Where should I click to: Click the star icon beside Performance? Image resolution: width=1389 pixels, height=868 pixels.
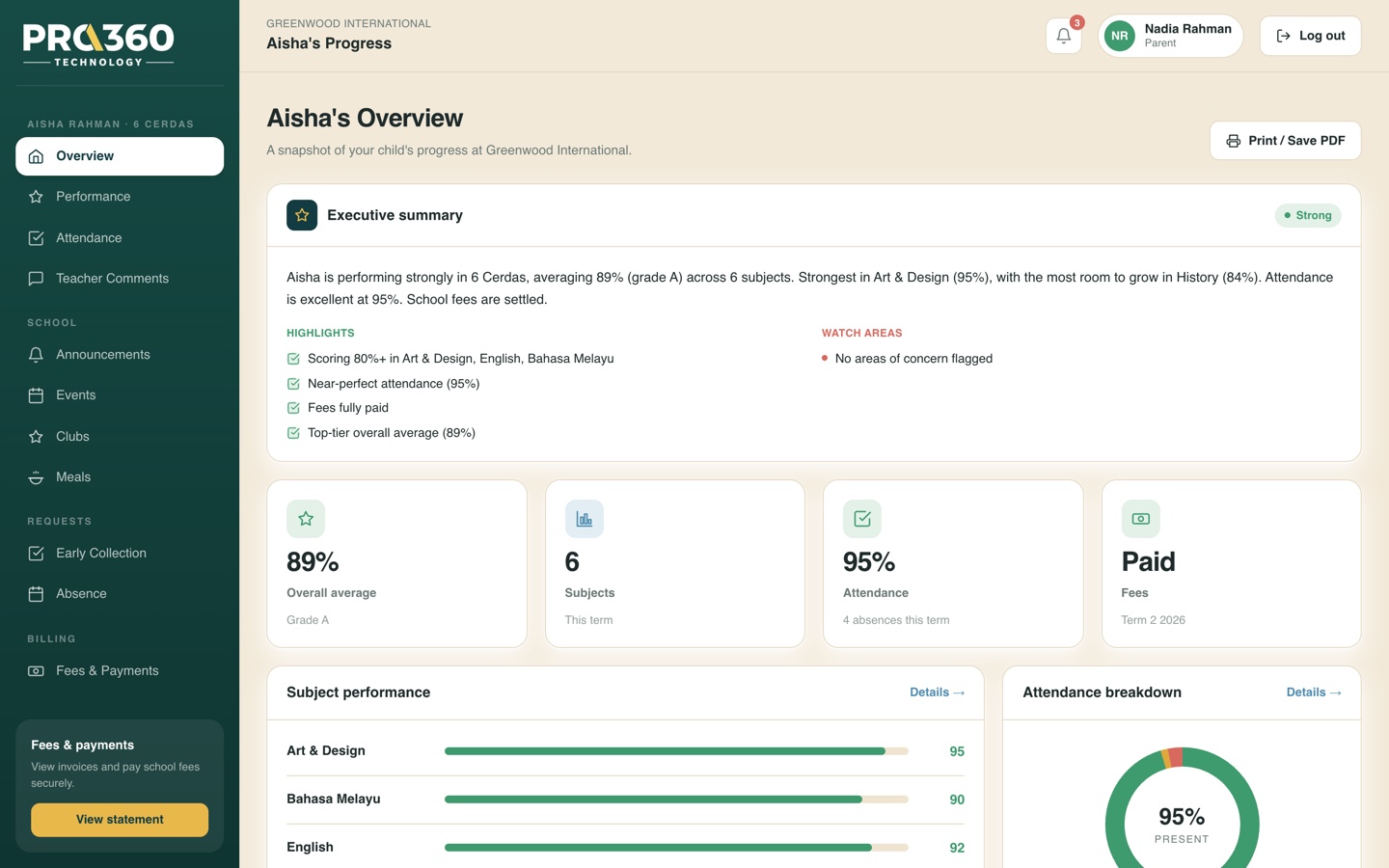36,197
